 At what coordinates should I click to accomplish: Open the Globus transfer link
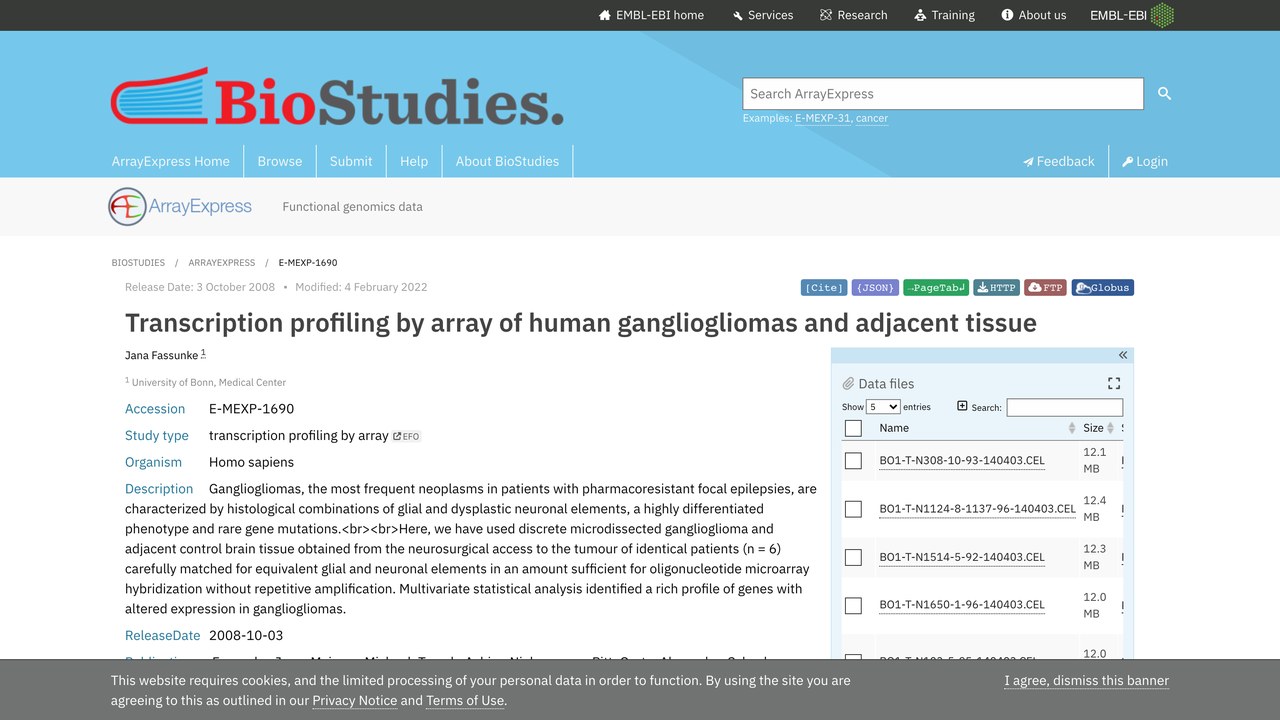click(1103, 288)
